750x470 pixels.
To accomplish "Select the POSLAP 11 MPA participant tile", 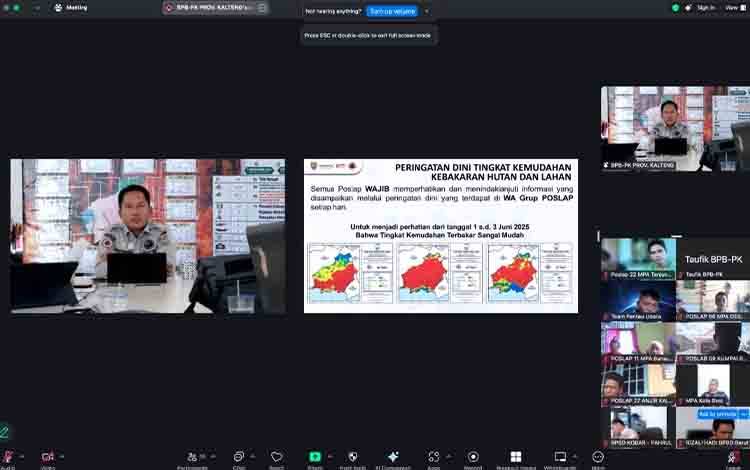I will (639, 342).
